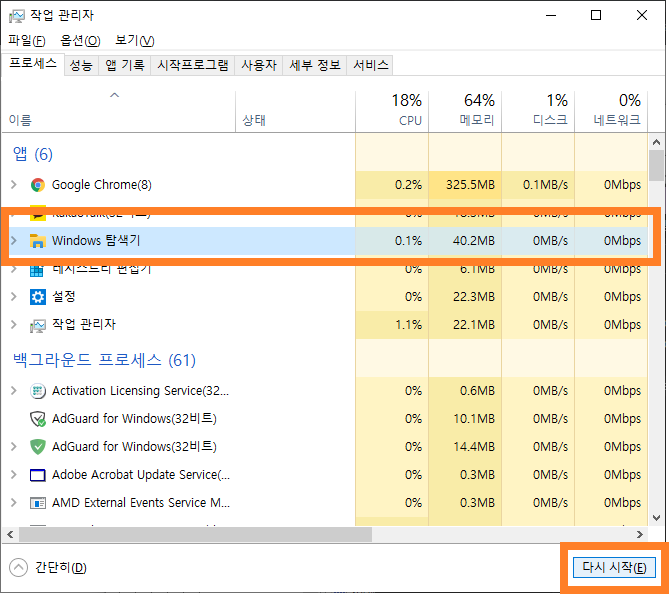The width and height of the screenshot is (672, 600).
Task: Expand the Activation Licensing Service entry
Action: pos(14,391)
